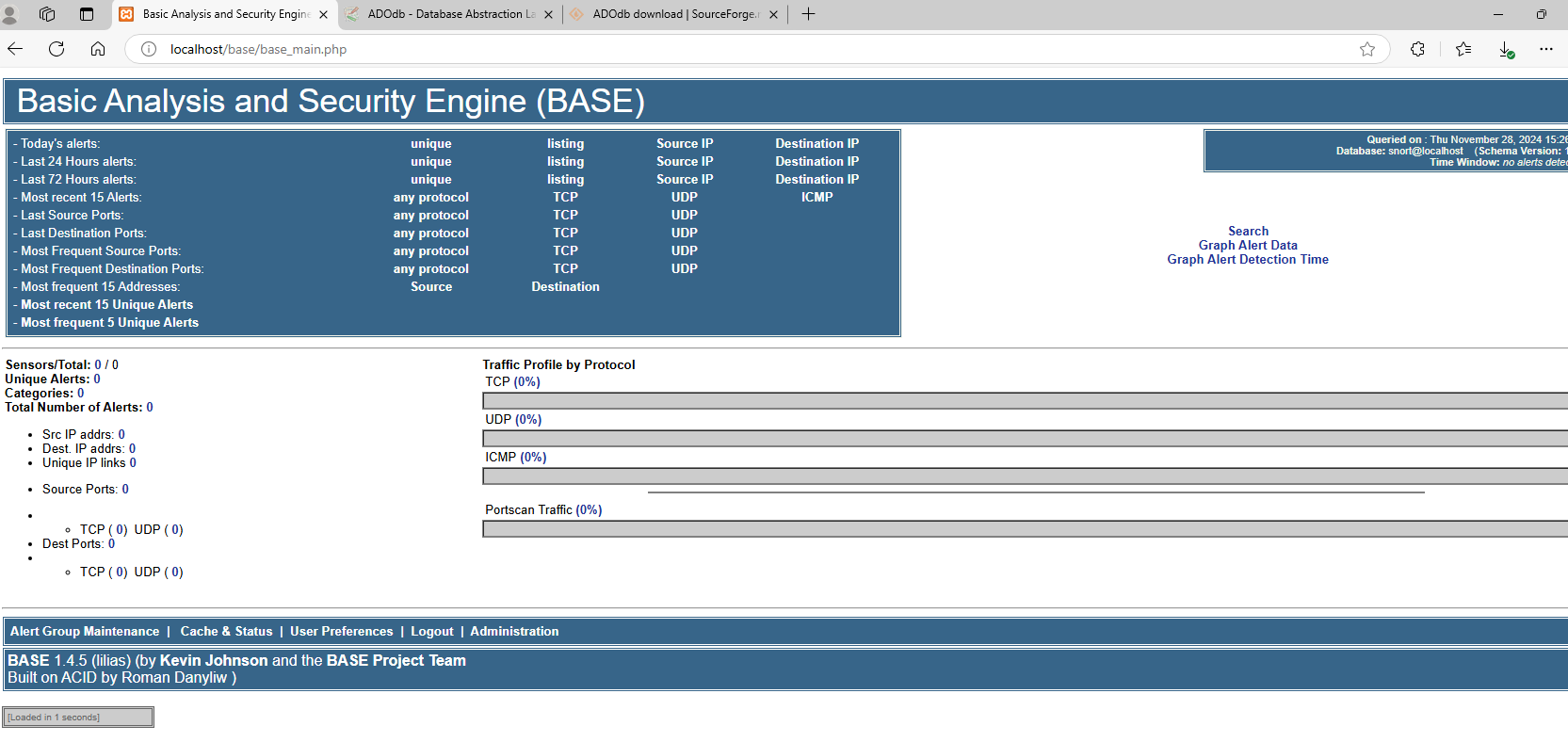The width and height of the screenshot is (1568, 742).
Task: Close the ADOdb Database Abstraction tab
Action: 549,14
